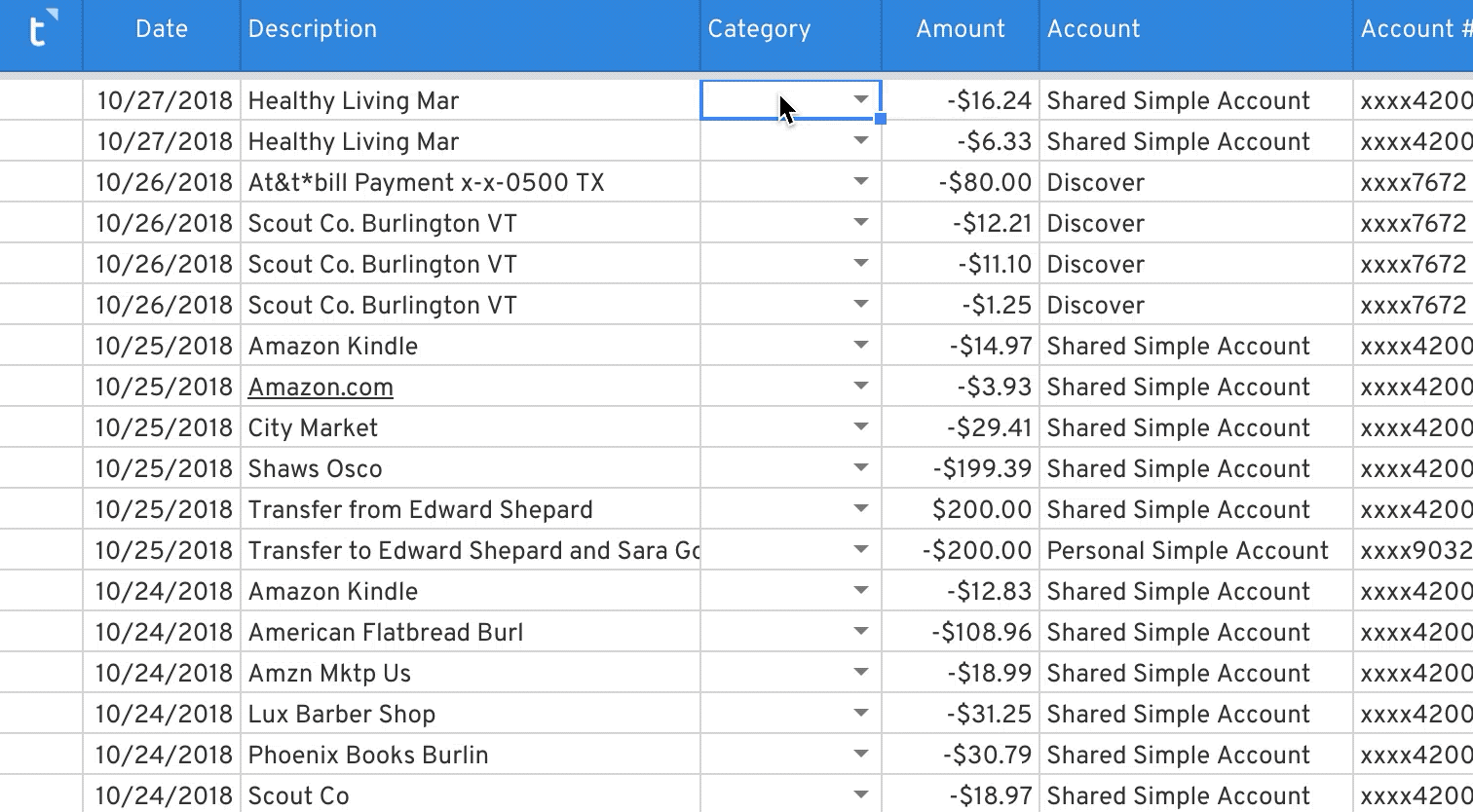Screen dimensions: 1473x812
Task: Open the Amazon.com link
Action: click(x=321, y=387)
